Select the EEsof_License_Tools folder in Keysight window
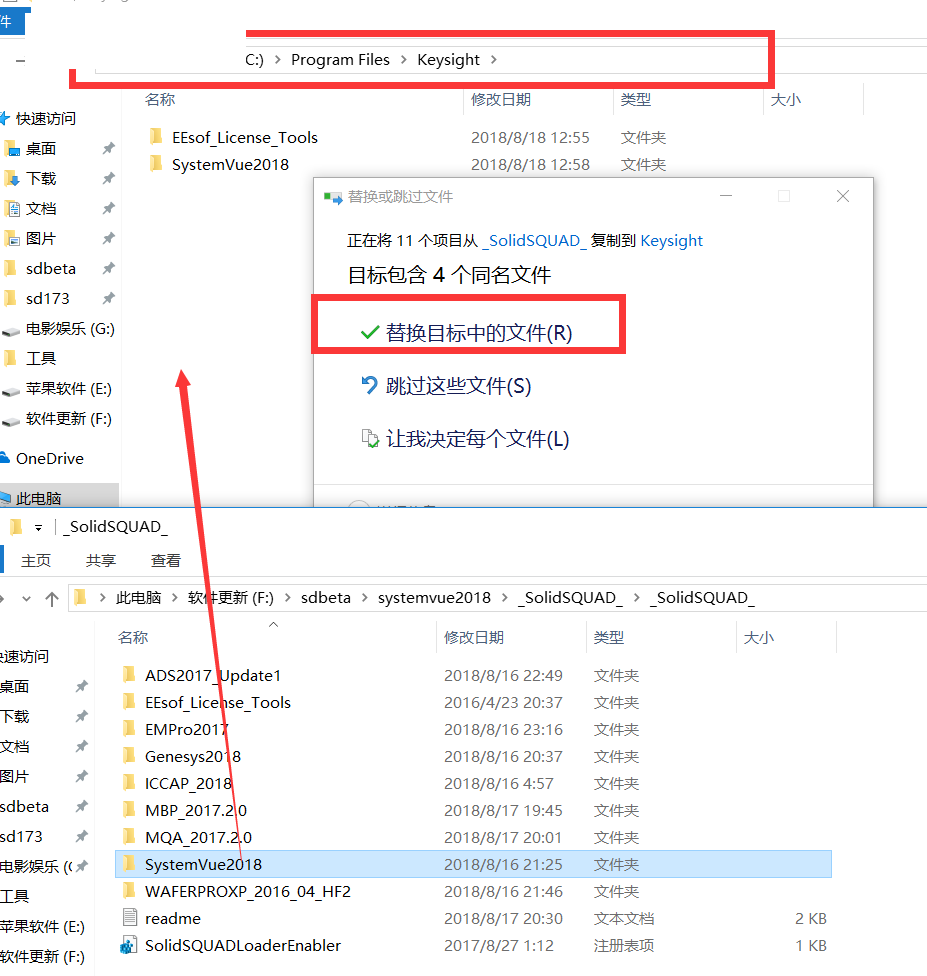The height and width of the screenshot is (976, 927). tap(245, 138)
